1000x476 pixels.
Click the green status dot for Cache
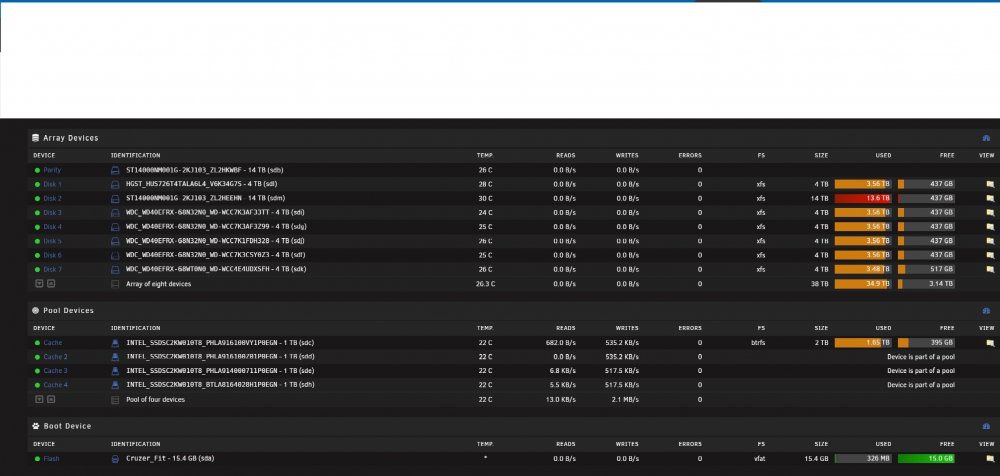[x=37, y=343]
